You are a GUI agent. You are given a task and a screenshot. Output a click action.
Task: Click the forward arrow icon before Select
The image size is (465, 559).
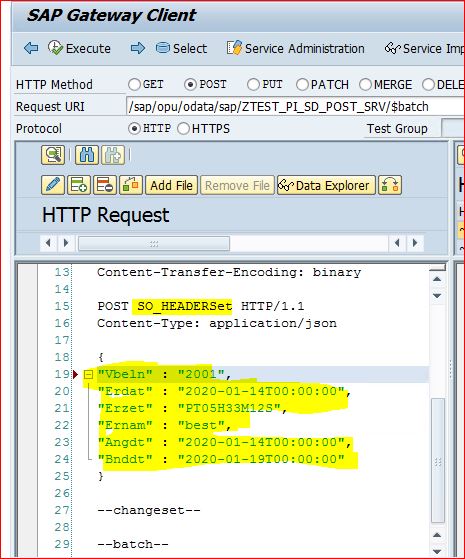click(138, 48)
